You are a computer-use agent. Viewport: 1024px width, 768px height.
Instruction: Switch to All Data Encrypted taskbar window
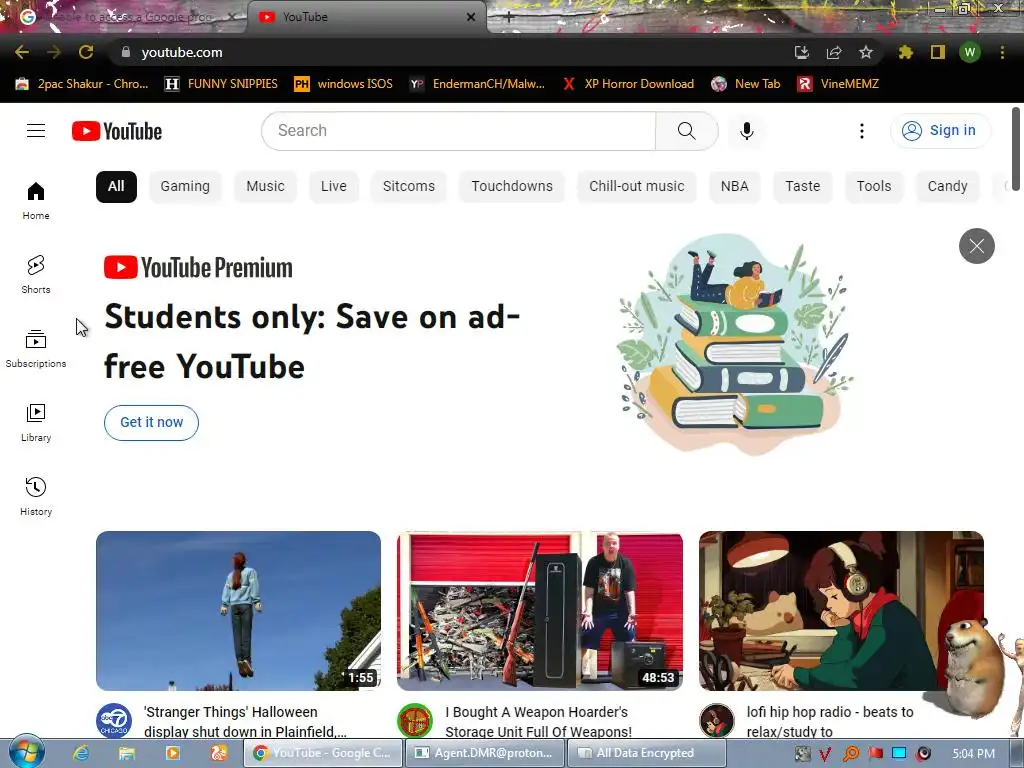tap(647, 753)
